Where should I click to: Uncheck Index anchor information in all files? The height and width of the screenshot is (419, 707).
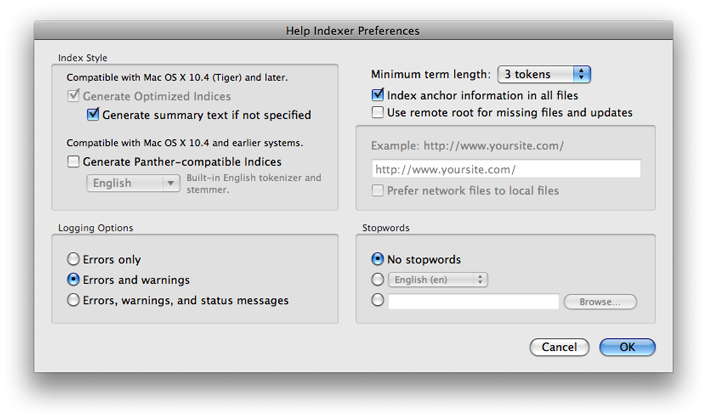click(x=377, y=95)
